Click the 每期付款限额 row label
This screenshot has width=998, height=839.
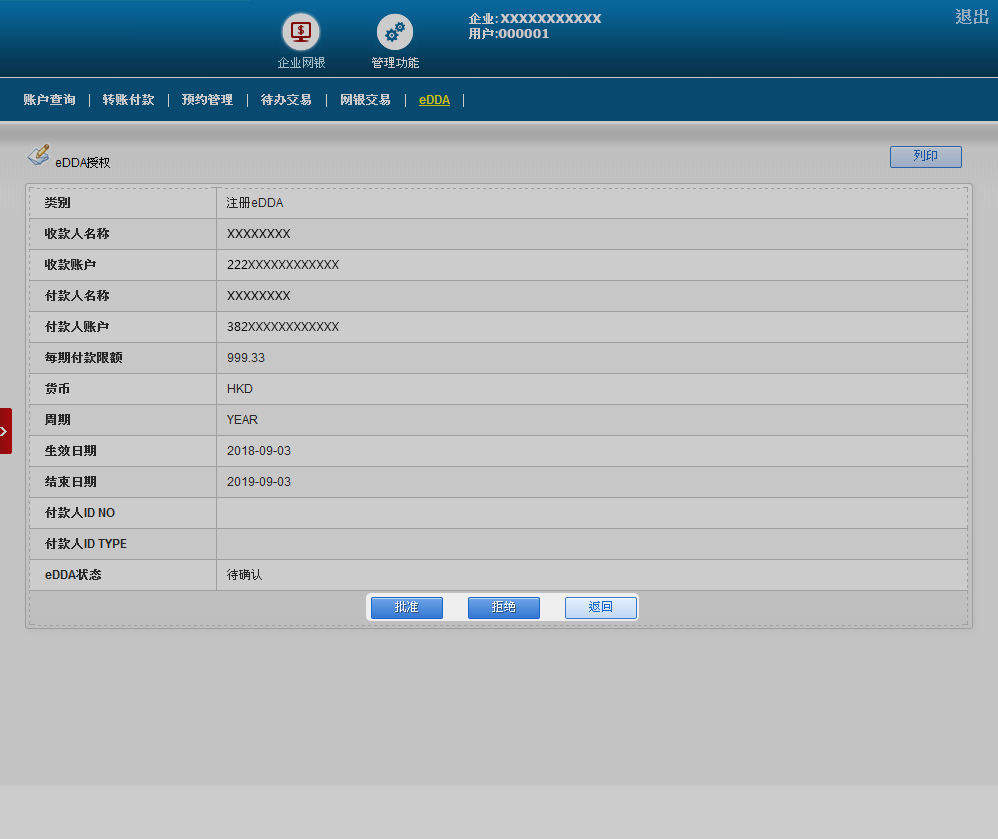tap(83, 358)
